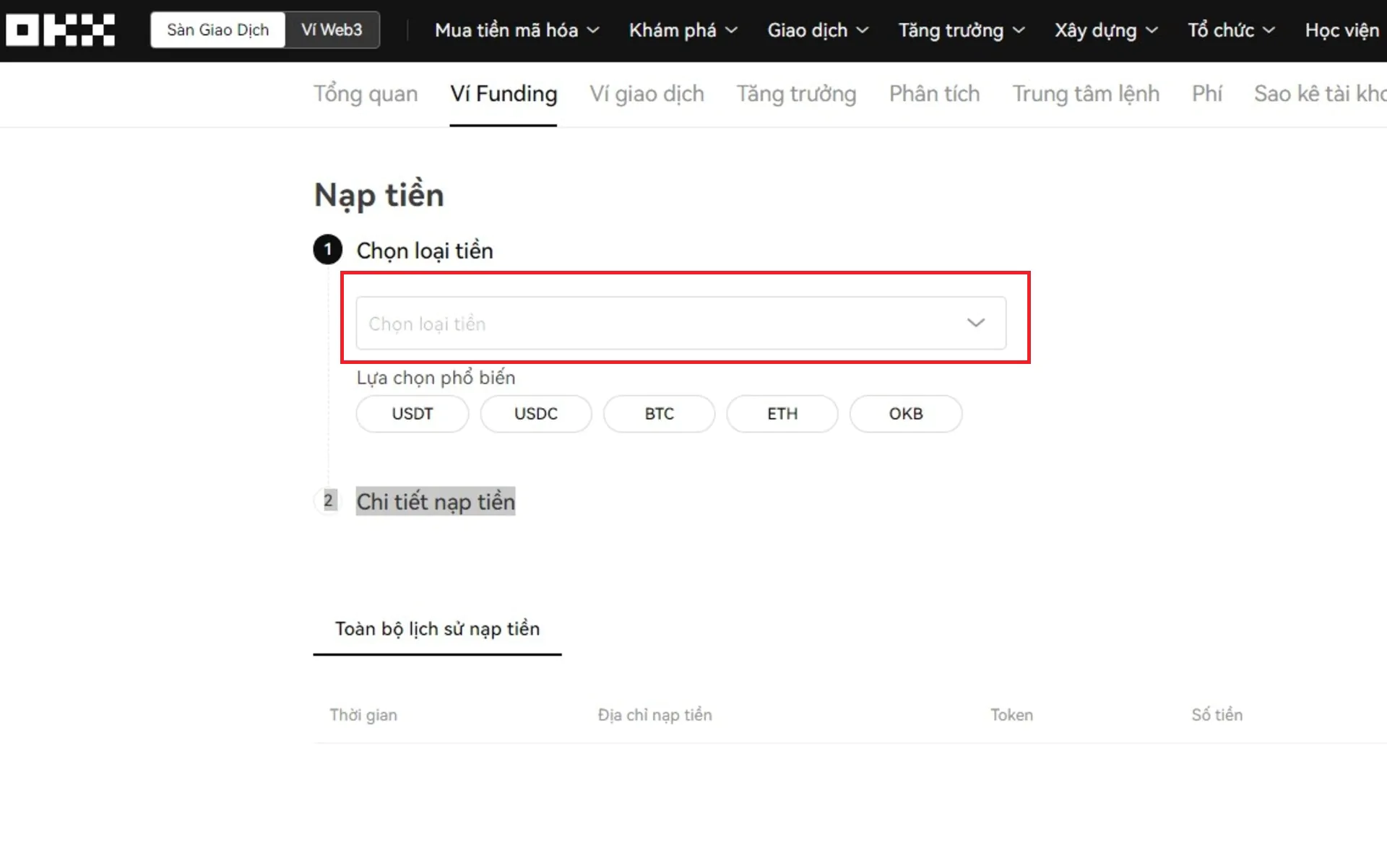Screen dimensions: 1387x868
Task: Open Phí tab
Action: [x=1206, y=94]
